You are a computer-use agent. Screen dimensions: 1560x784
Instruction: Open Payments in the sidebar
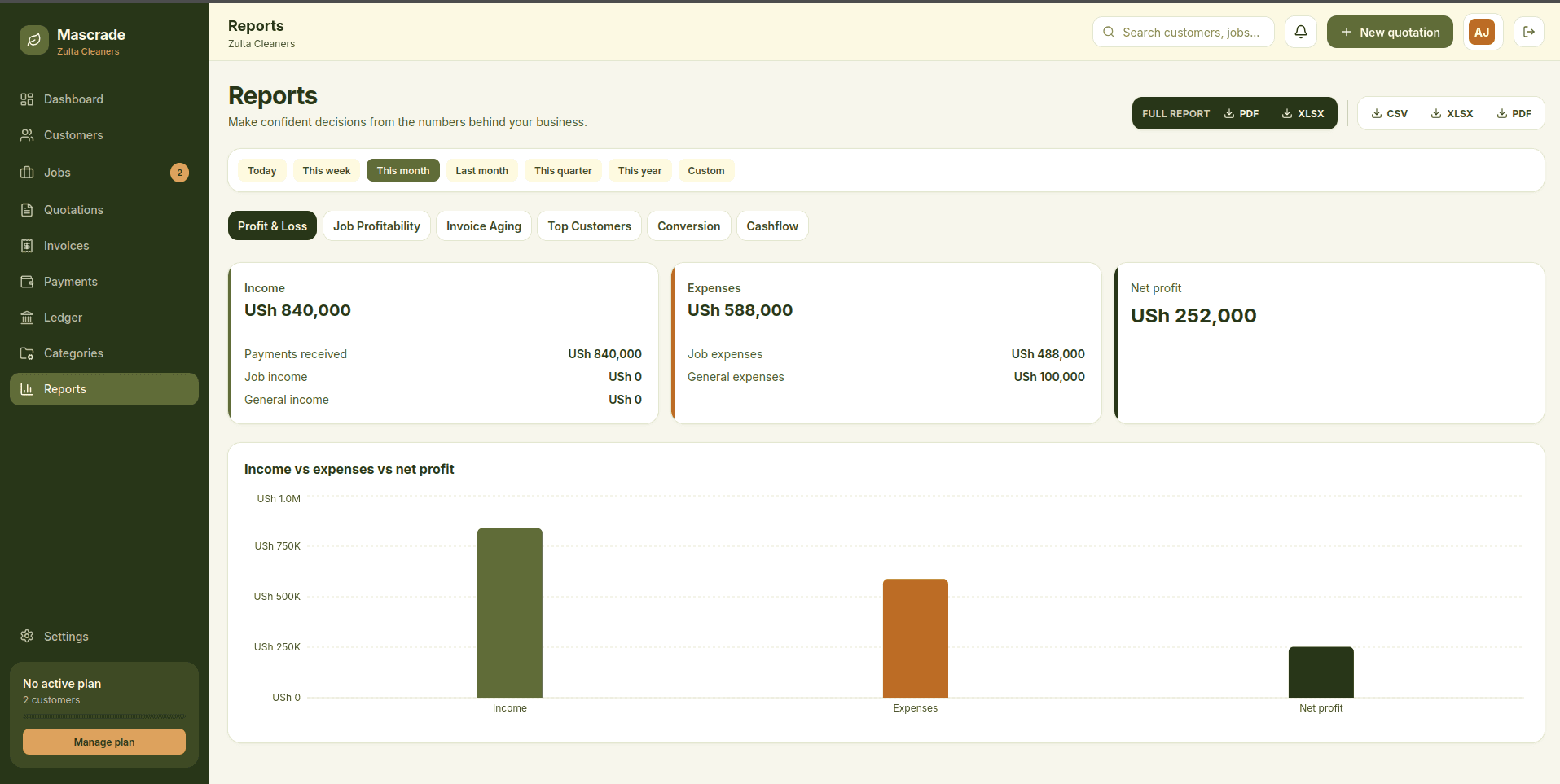[x=104, y=282]
